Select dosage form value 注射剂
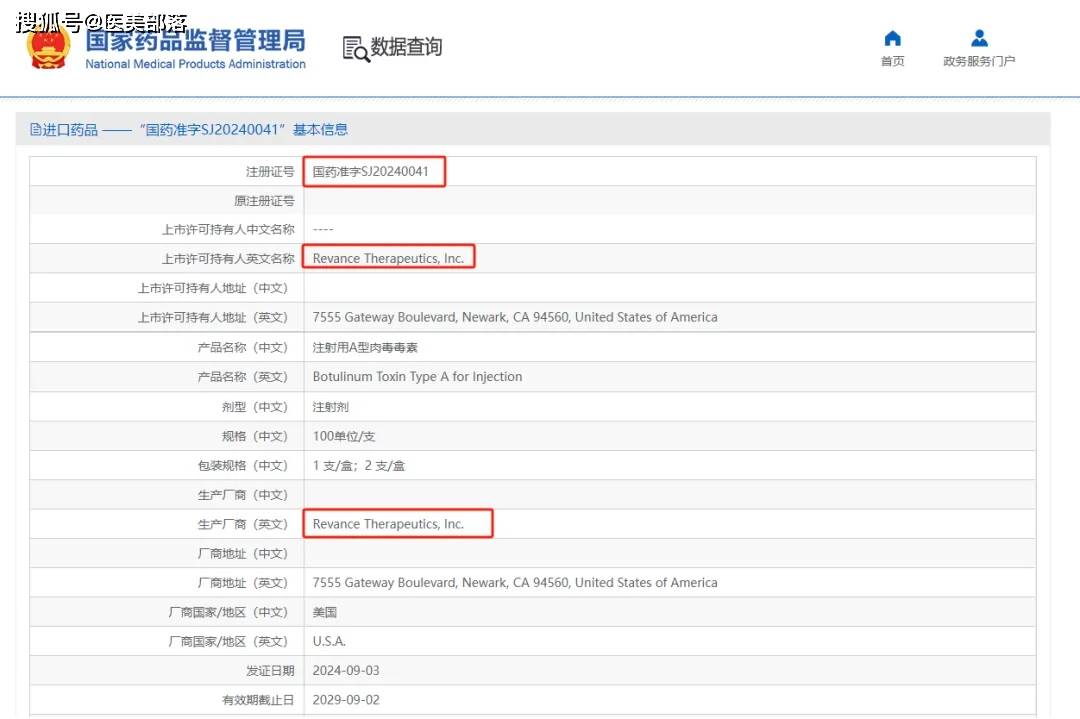The image size is (1080, 719). [x=331, y=406]
